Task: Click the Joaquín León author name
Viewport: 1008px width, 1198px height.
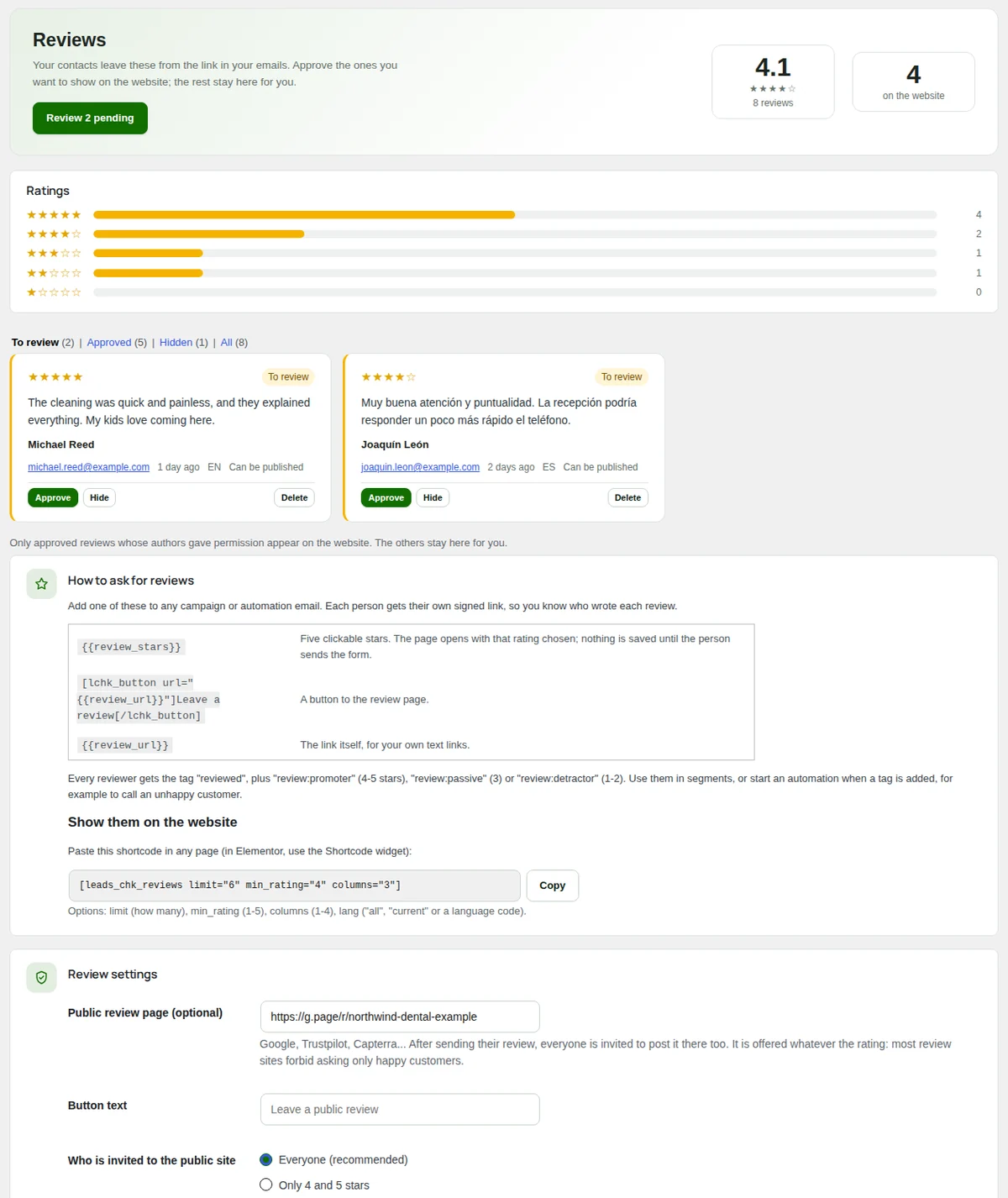Action: 395,444
